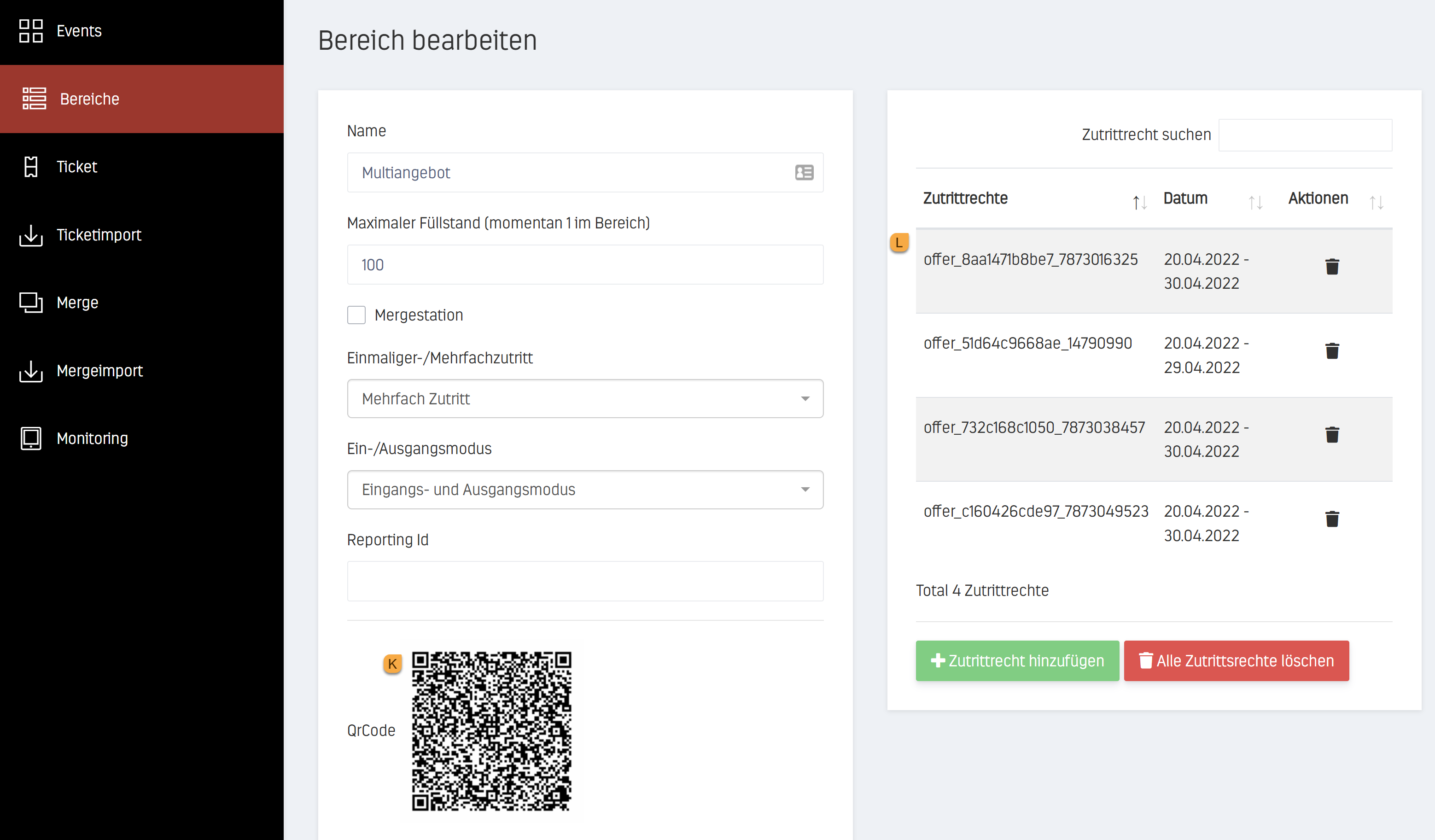
Task: Enable the Mergestation checkbox
Action: click(x=356, y=315)
